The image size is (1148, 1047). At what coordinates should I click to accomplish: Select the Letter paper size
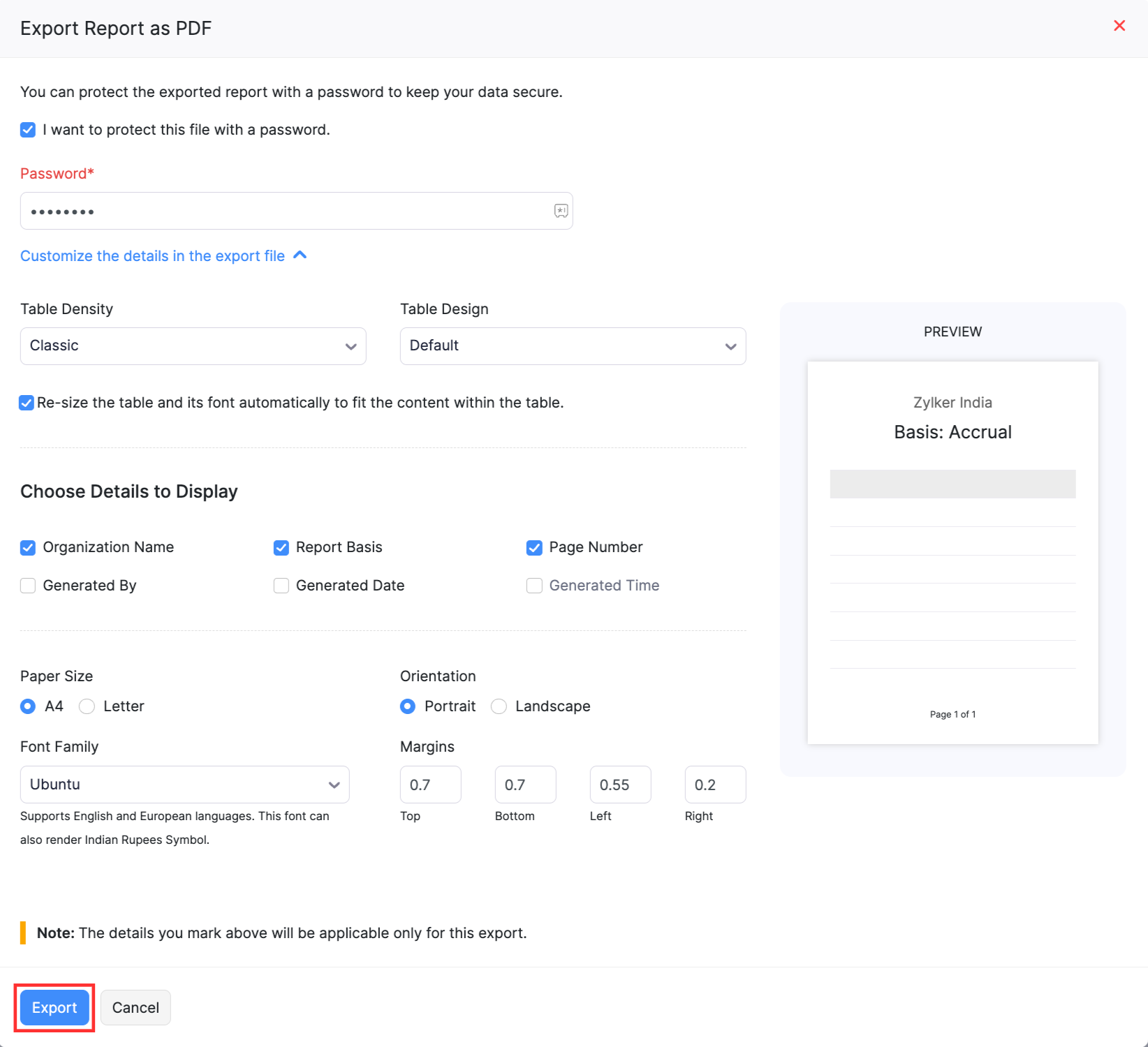tap(87, 706)
